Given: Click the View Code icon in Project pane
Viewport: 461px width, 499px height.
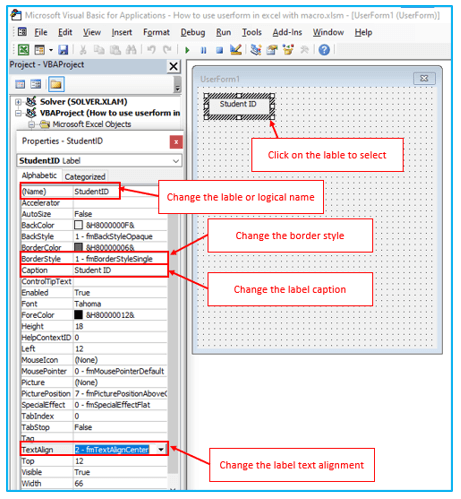Looking at the screenshot, I should point(20,84).
